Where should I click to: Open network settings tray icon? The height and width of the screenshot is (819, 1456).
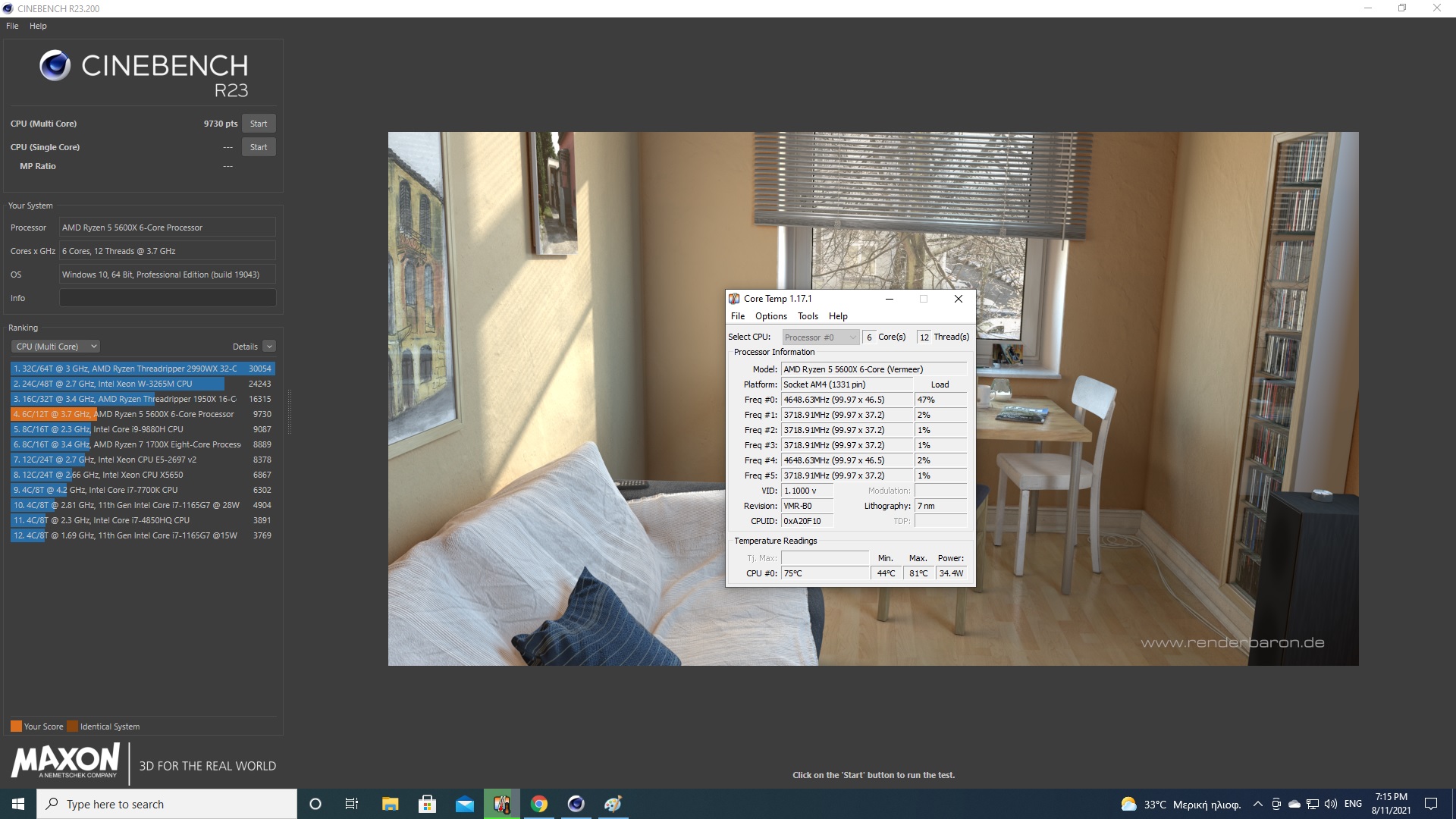(1313, 804)
